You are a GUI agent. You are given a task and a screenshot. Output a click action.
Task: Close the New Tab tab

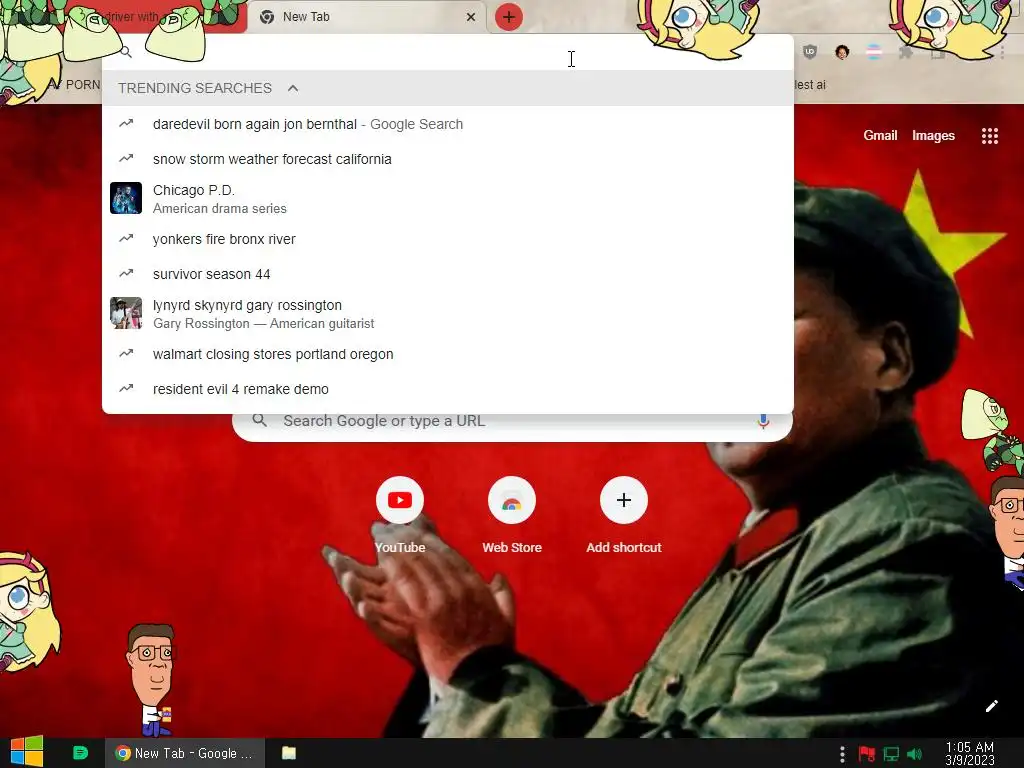click(471, 17)
